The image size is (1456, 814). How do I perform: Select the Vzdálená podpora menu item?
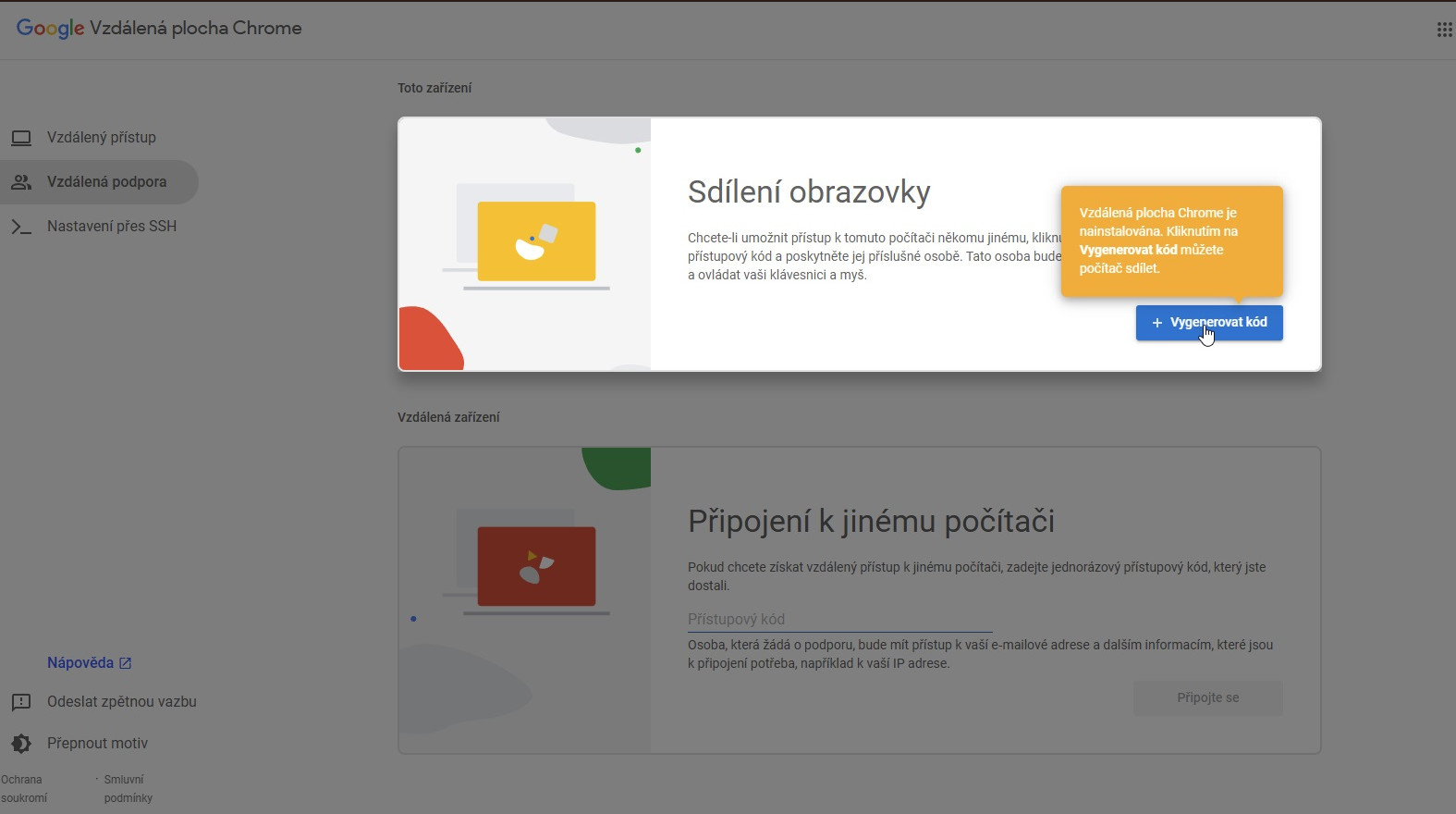[x=99, y=182]
